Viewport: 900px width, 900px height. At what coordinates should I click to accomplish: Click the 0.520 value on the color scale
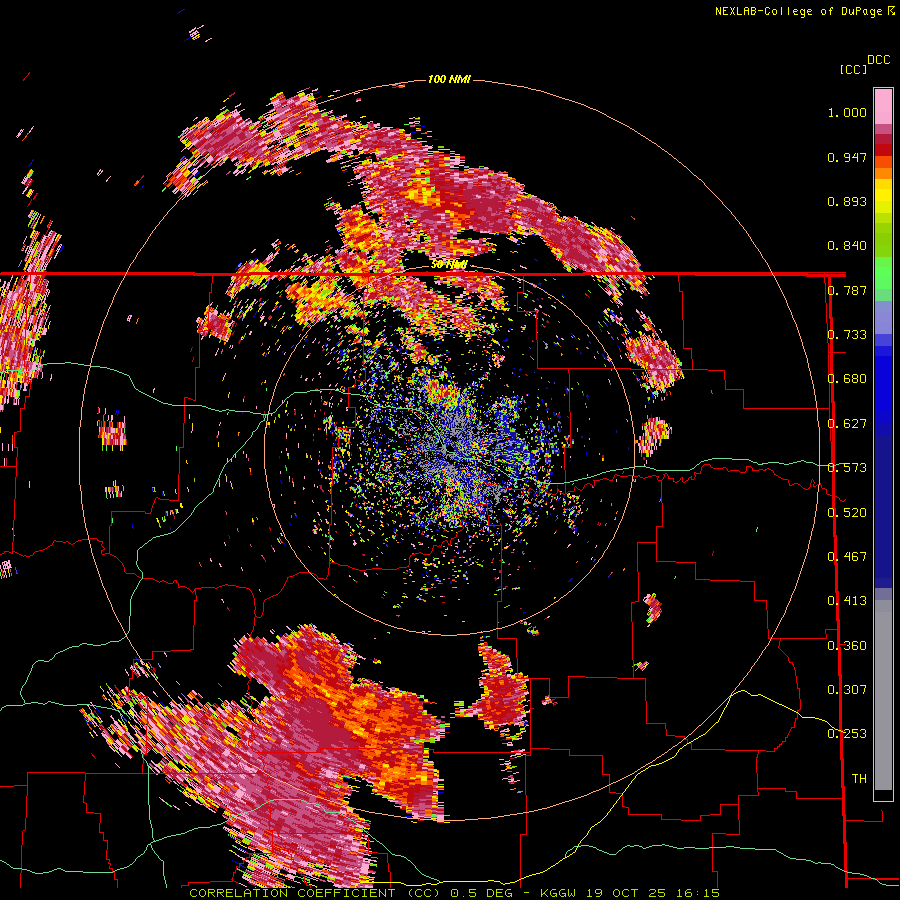(x=847, y=513)
